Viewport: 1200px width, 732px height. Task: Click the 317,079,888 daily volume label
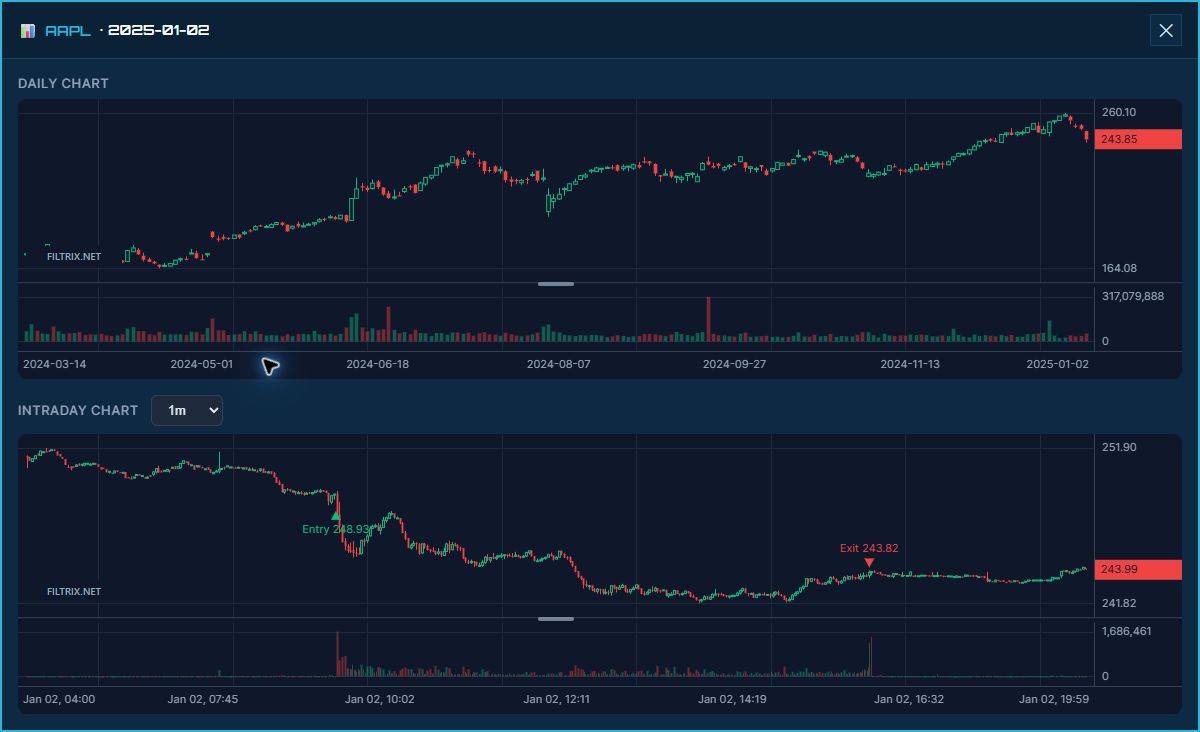(1133, 296)
